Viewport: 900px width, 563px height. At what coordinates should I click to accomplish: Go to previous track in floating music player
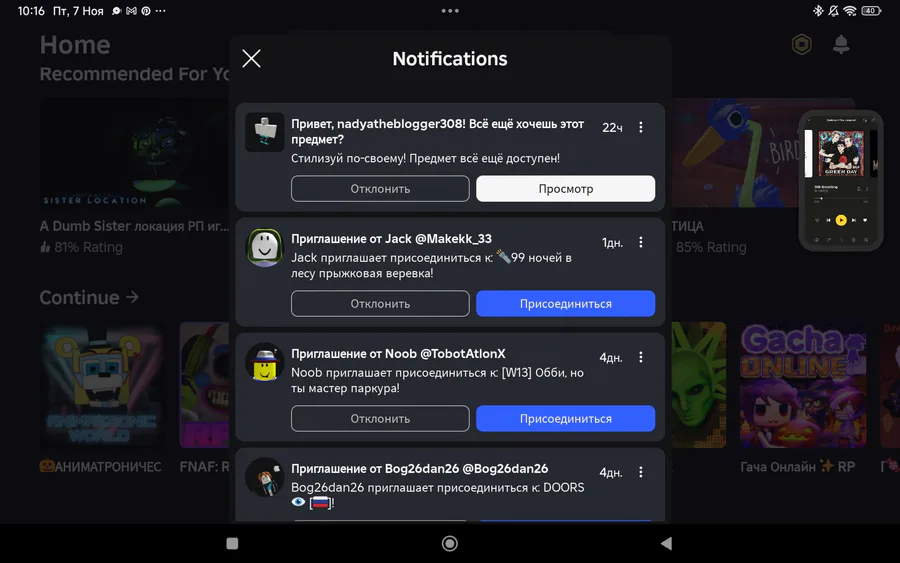tap(828, 220)
